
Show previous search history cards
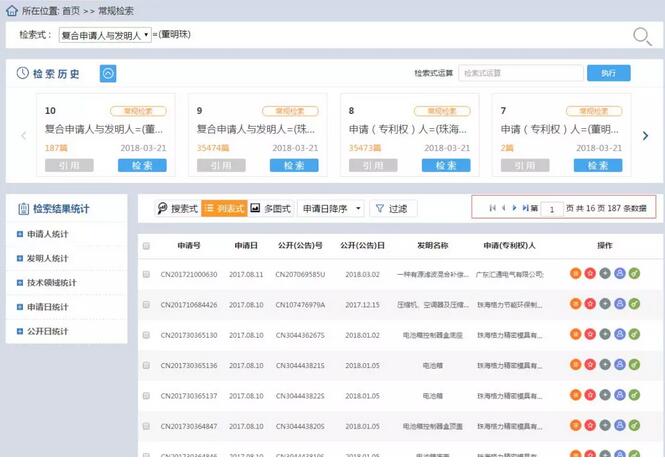click(24, 136)
